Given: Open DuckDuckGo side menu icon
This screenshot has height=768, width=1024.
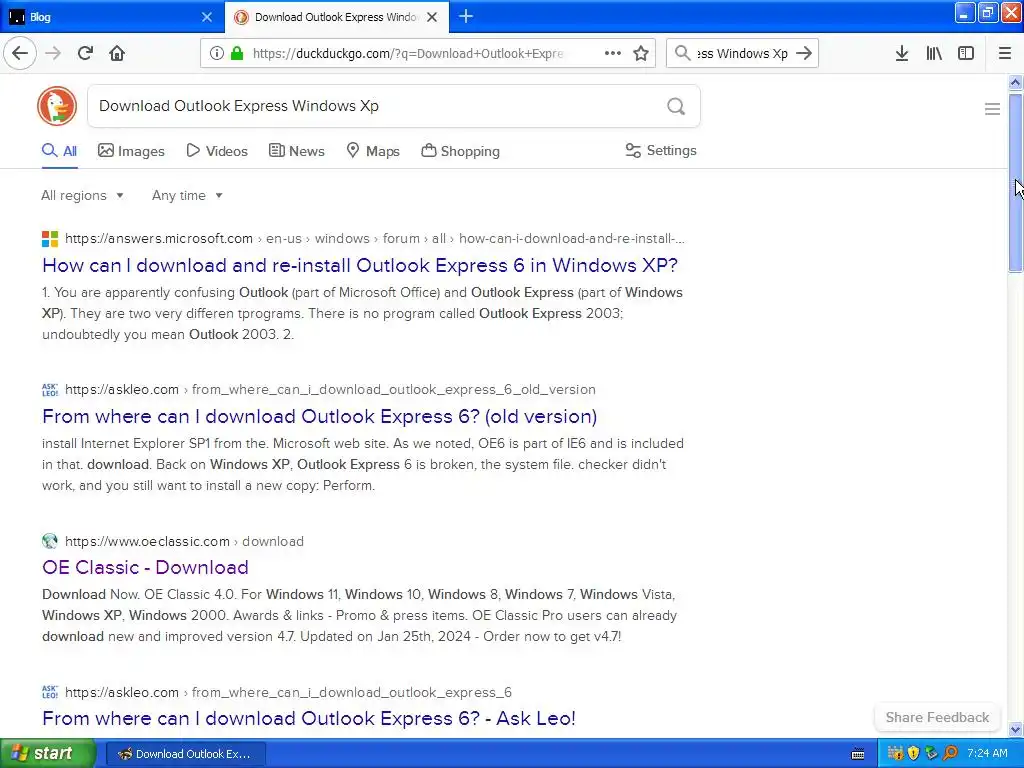Looking at the screenshot, I should (x=992, y=108).
